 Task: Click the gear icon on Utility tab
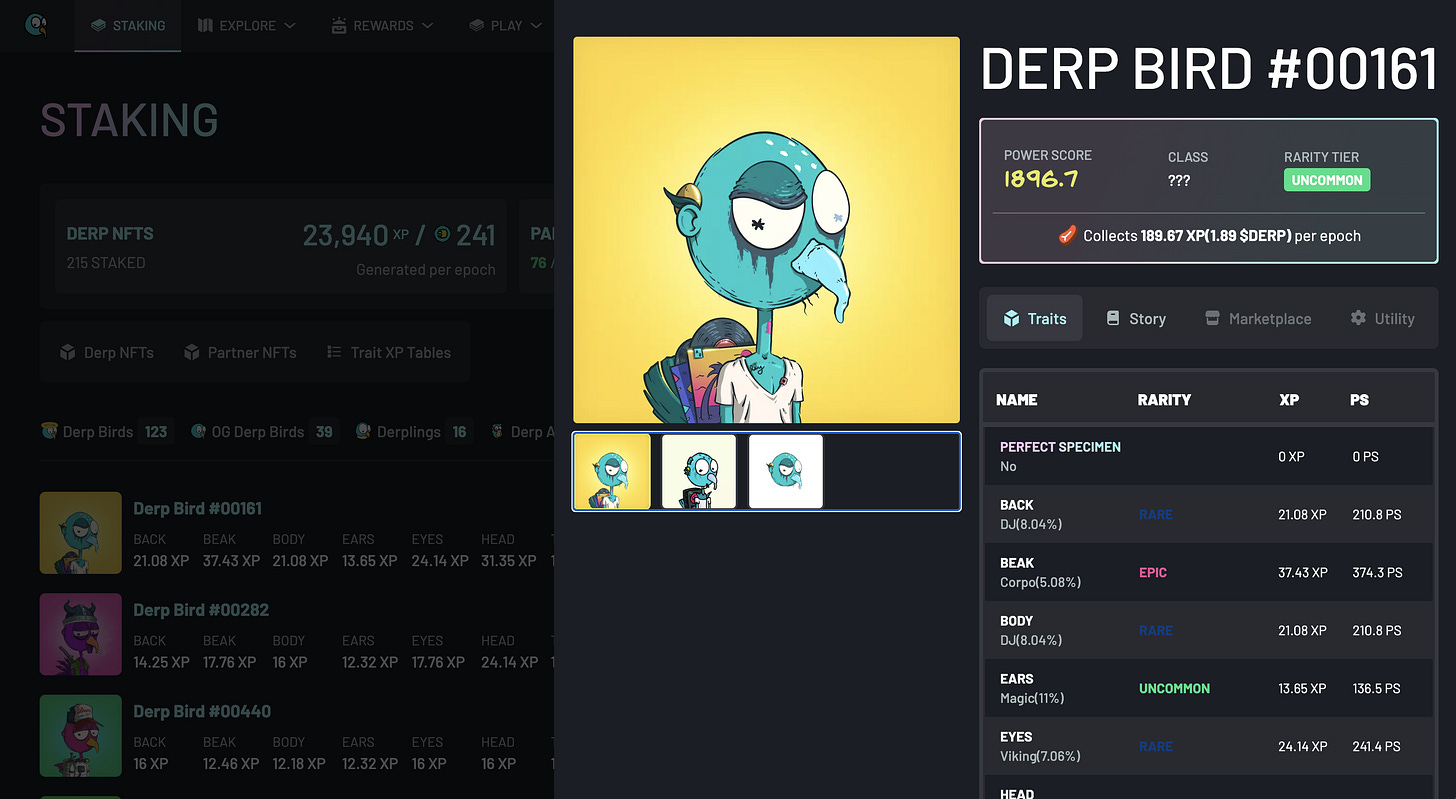point(1358,318)
